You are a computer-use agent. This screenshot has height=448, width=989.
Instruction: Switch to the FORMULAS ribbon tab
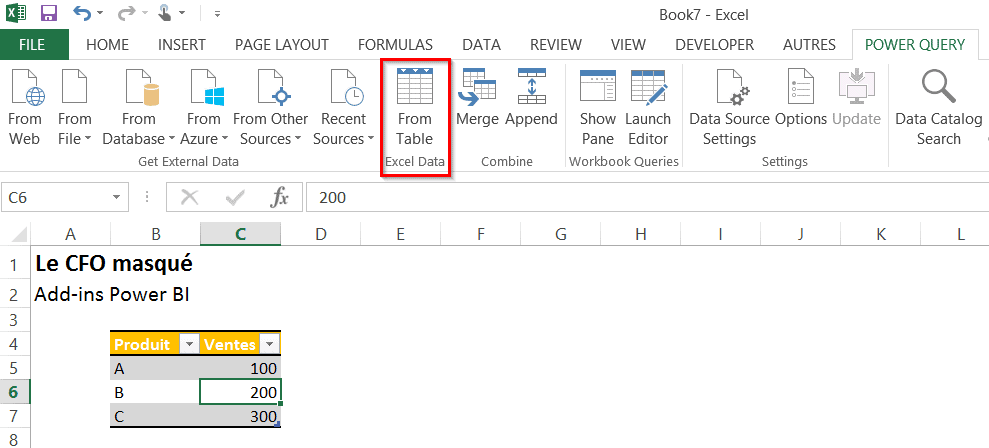[395, 45]
